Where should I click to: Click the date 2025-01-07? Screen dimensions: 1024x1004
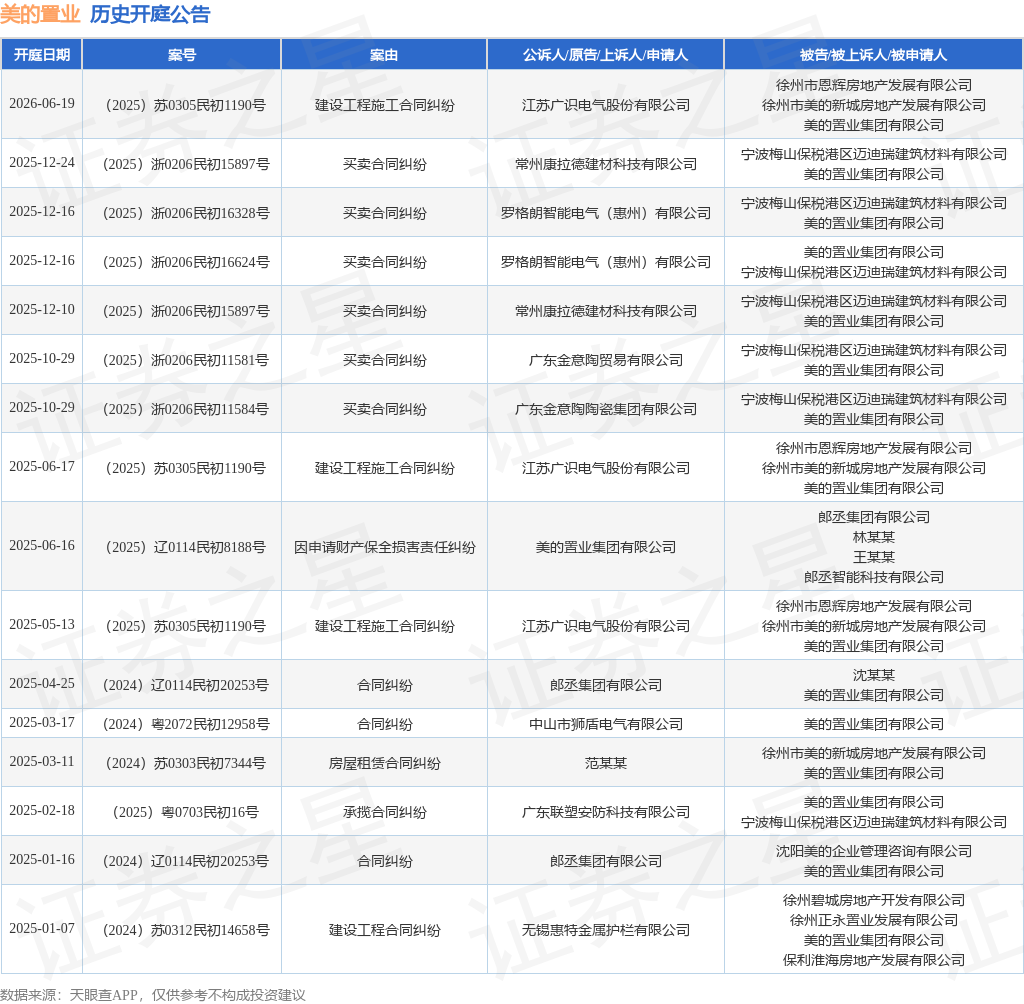[42, 928]
